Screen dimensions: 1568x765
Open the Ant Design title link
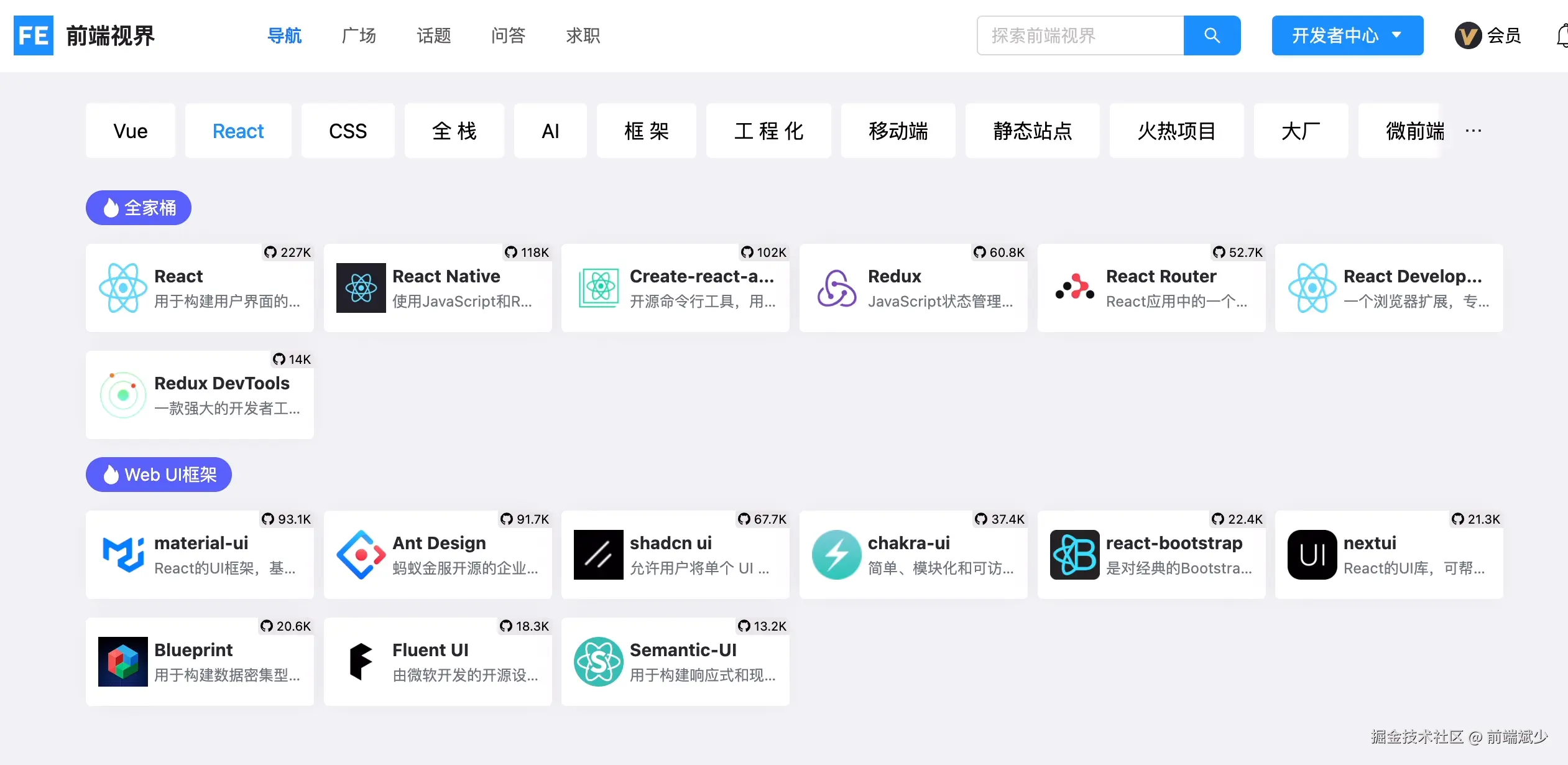(x=439, y=543)
